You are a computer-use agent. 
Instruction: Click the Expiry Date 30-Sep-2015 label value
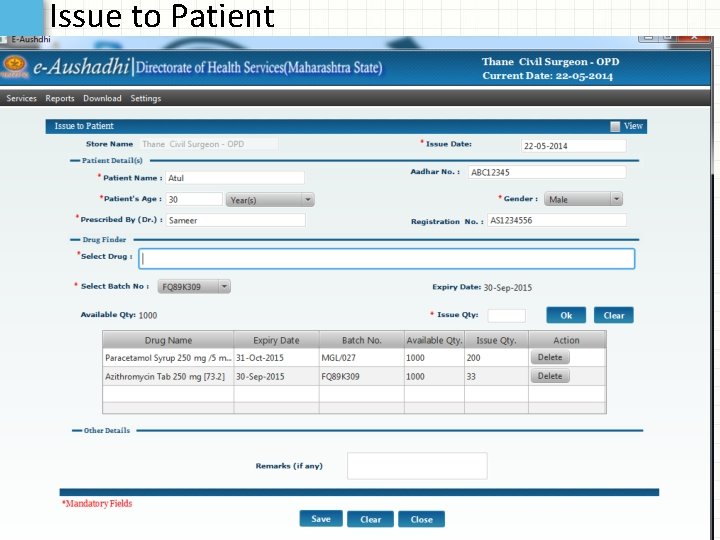508,288
